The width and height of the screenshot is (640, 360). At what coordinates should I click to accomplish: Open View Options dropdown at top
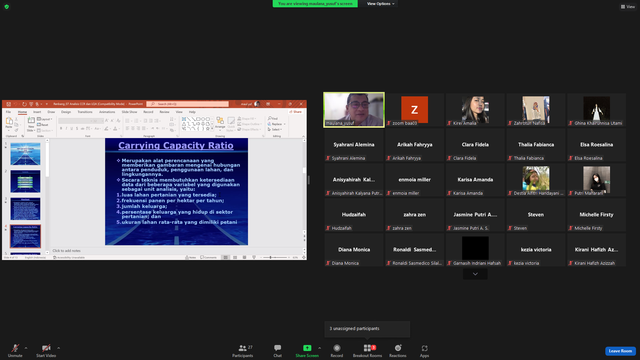pos(380,4)
